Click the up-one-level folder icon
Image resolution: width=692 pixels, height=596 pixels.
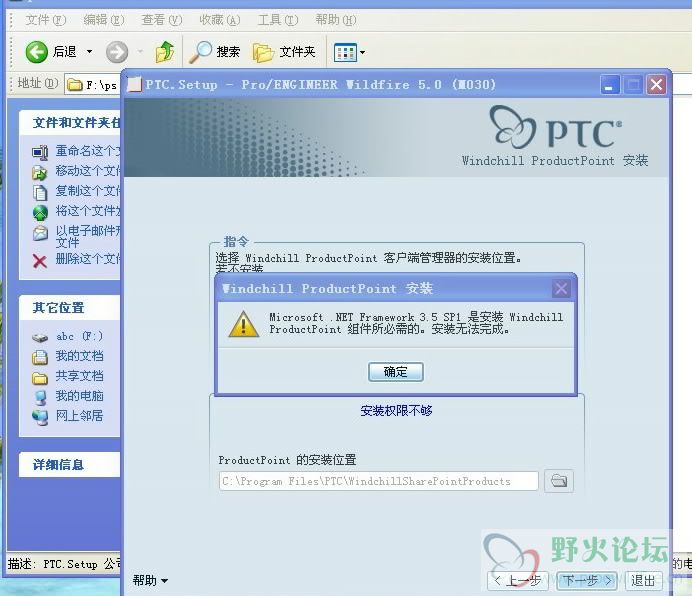[165, 52]
